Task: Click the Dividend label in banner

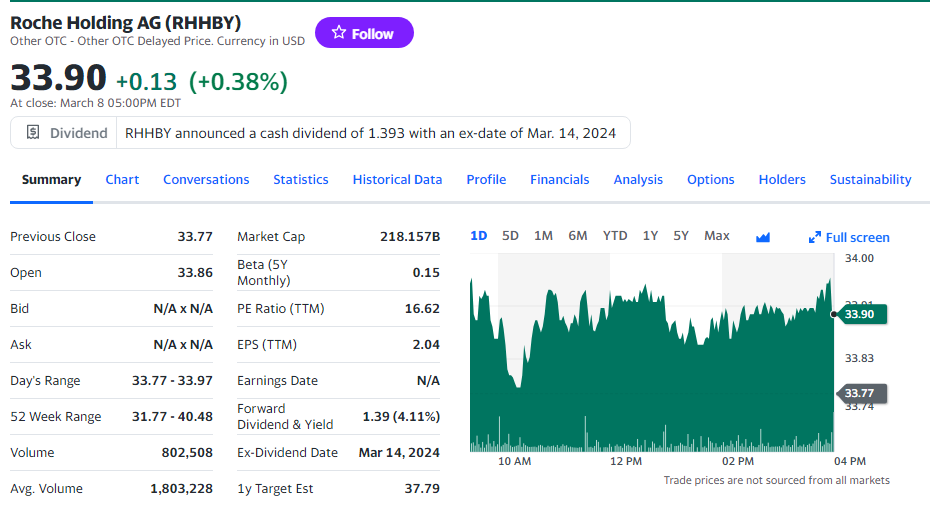Action: click(x=79, y=133)
